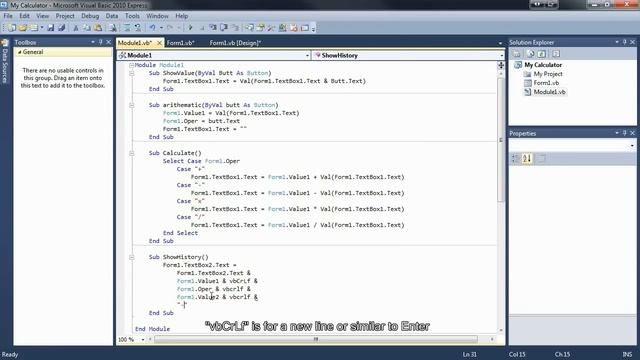Open the Help menu
Screen dimensions: 640x360
coord(182,16)
